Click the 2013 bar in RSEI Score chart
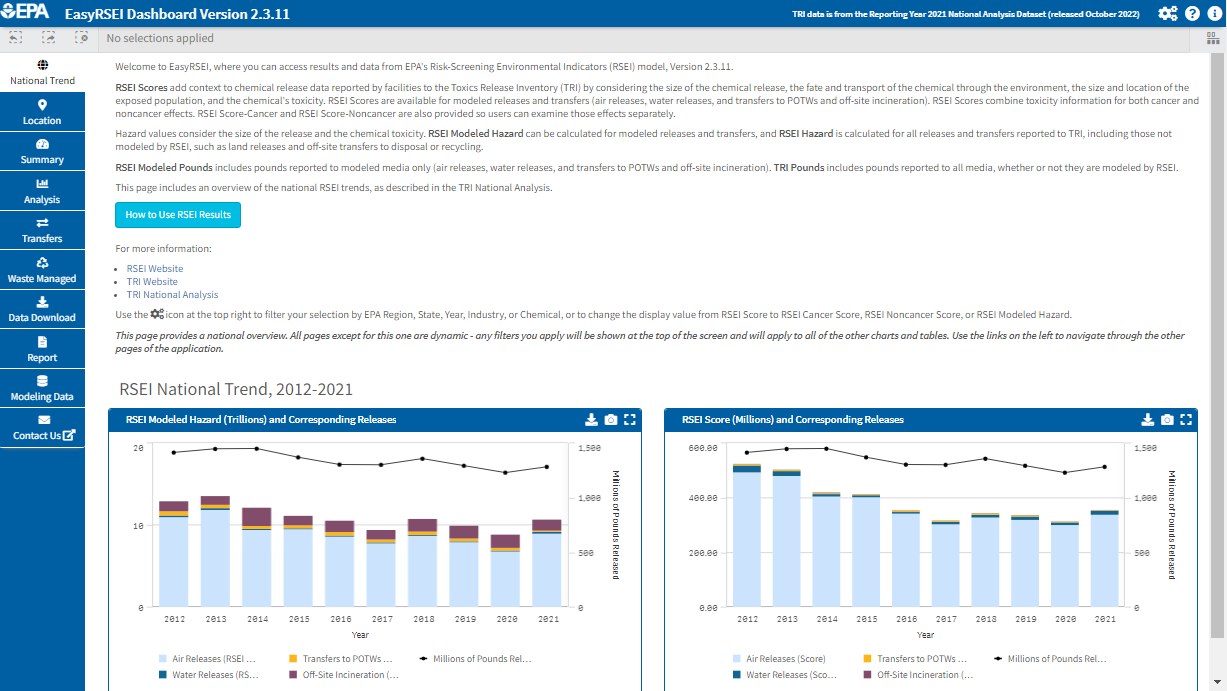The width and height of the screenshot is (1227, 691). [x=786, y=540]
